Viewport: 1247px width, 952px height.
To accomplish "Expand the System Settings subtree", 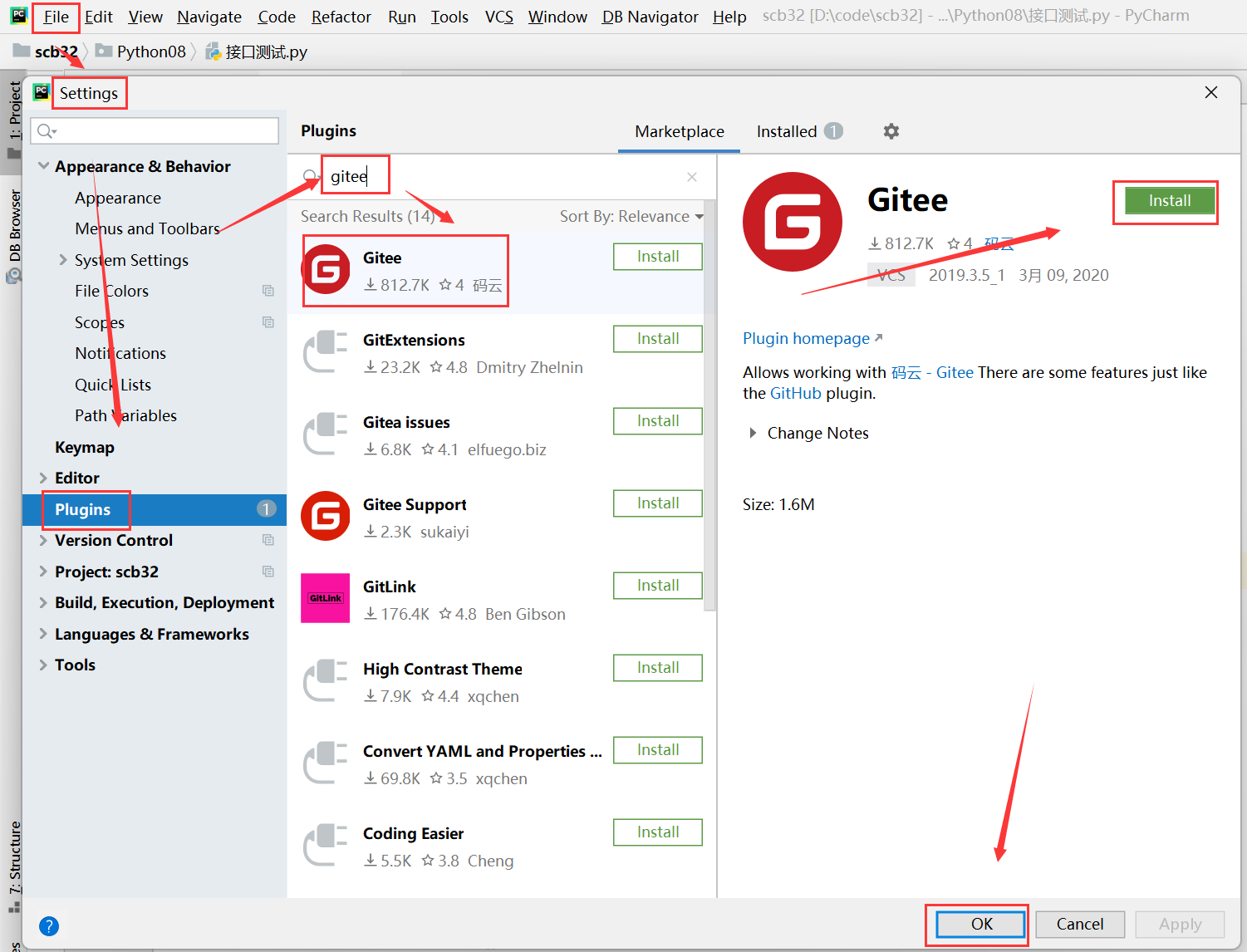I will (63, 260).
